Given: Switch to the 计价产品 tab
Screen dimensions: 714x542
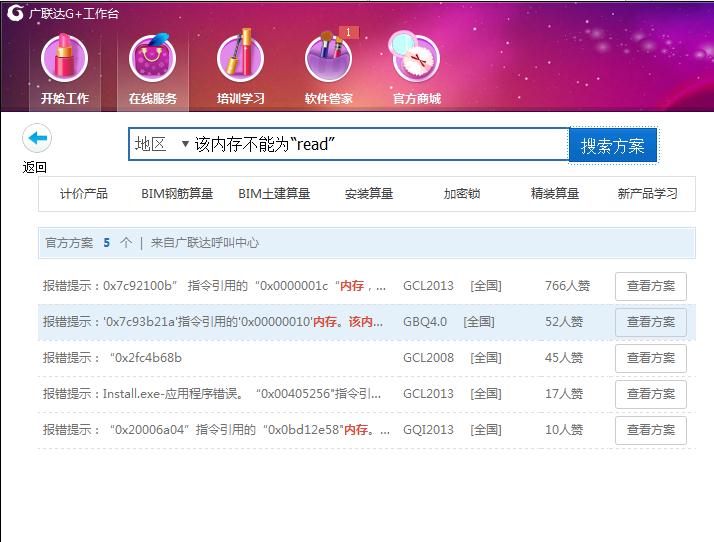Looking at the screenshot, I should click(84, 194).
